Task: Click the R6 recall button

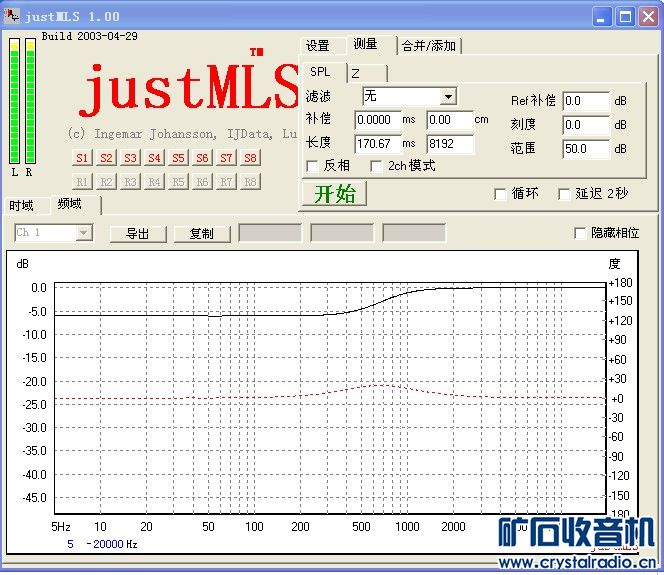Action: click(202, 182)
